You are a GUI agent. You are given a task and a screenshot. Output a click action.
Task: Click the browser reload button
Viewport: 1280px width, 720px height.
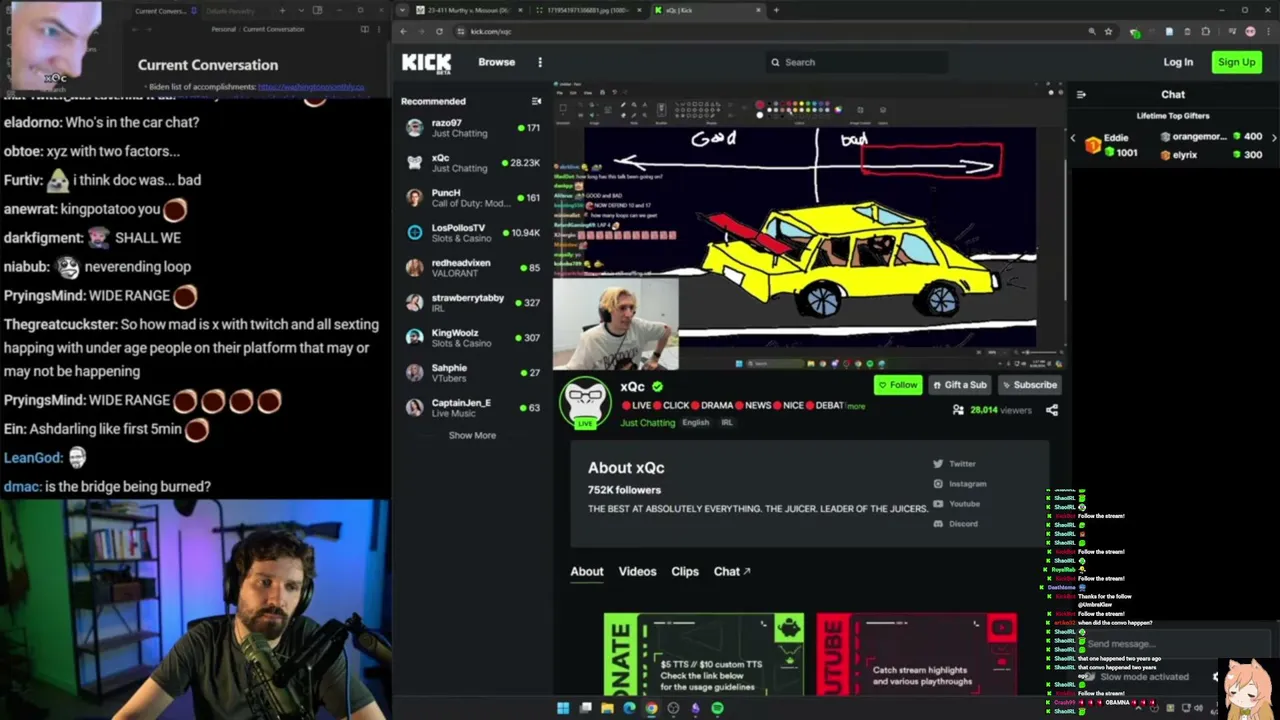click(439, 31)
